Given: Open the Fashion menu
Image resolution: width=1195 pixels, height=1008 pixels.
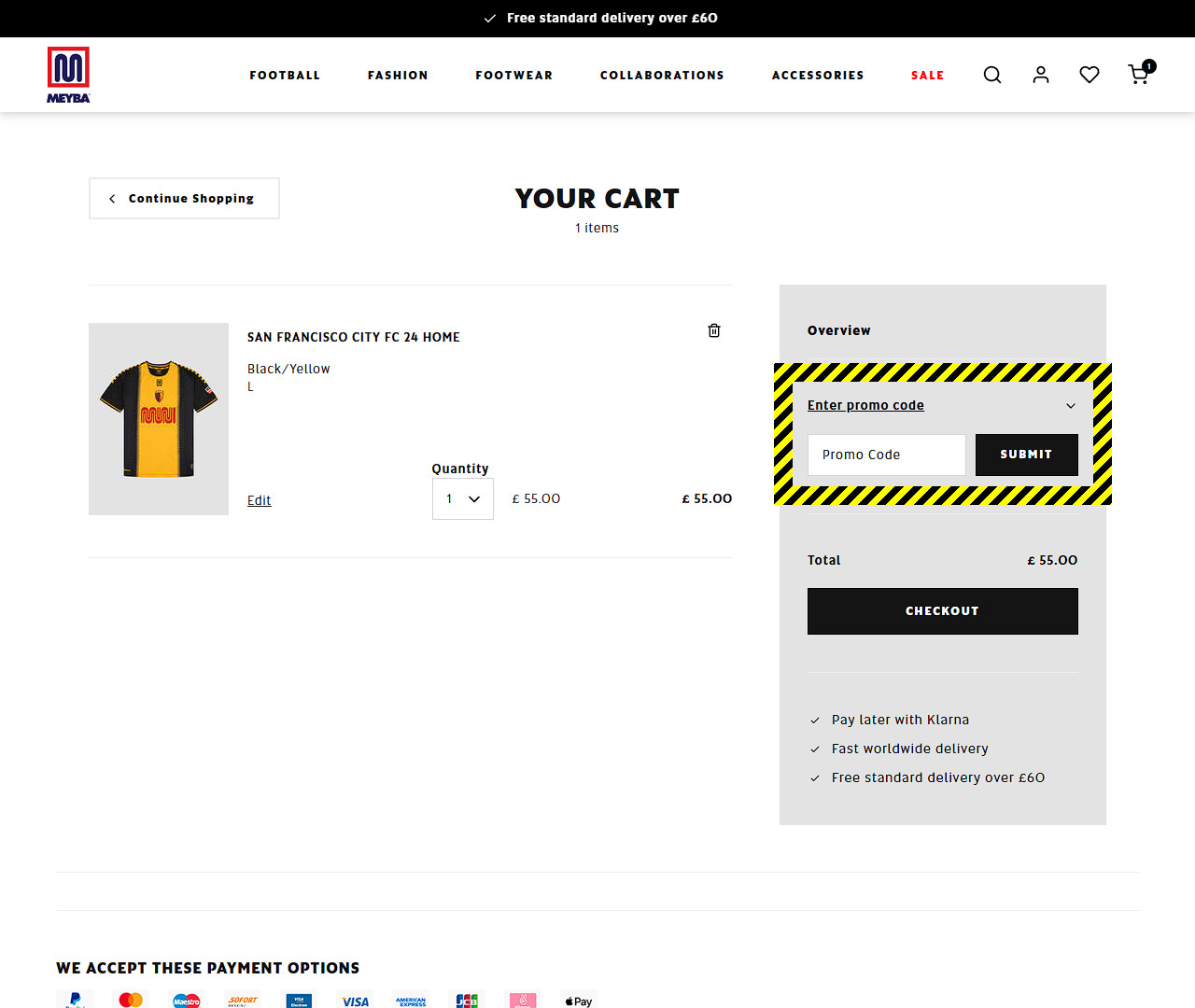Looking at the screenshot, I should click(398, 76).
